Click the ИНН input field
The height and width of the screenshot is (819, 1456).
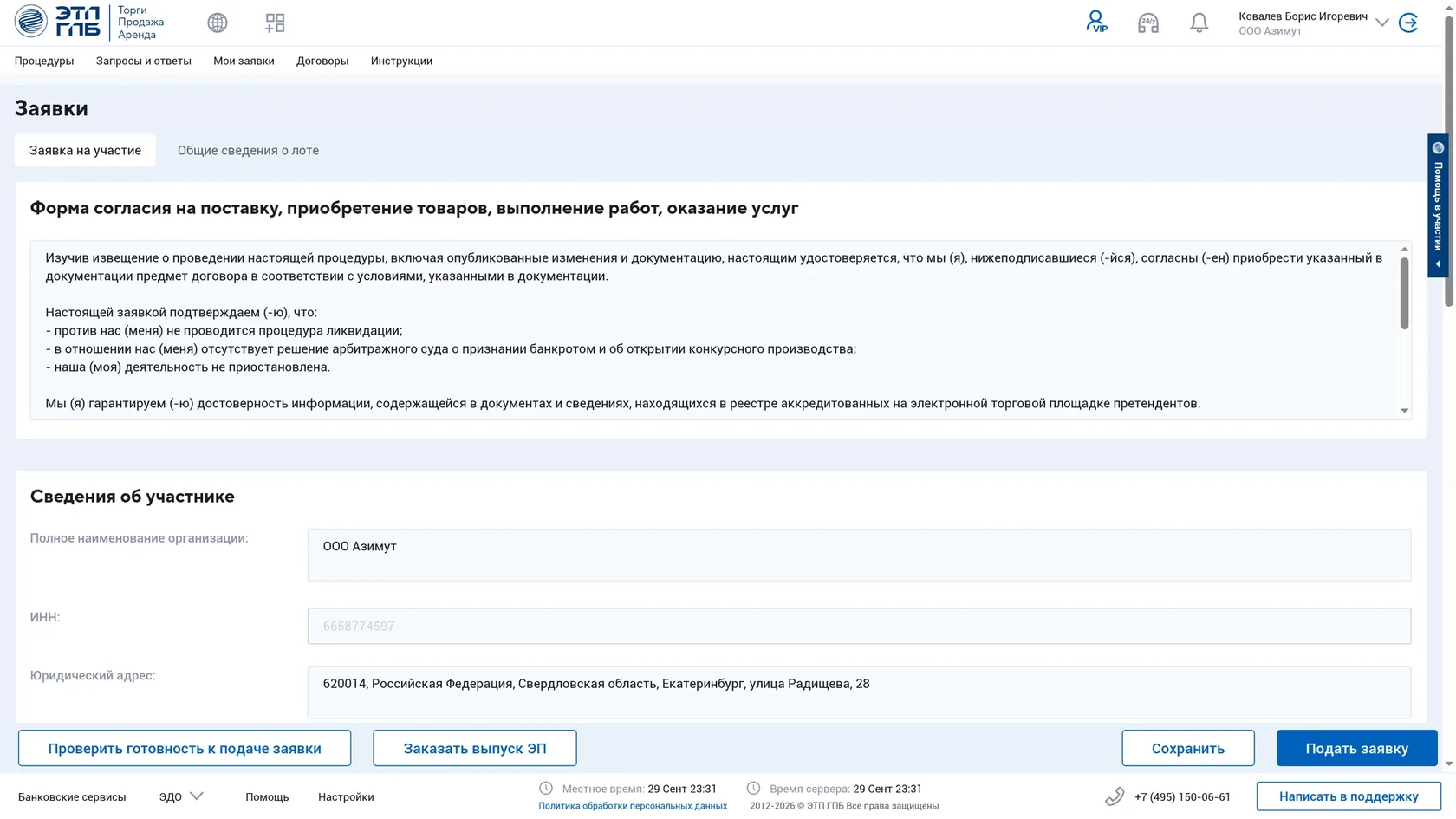pyautogui.click(x=859, y=626)
